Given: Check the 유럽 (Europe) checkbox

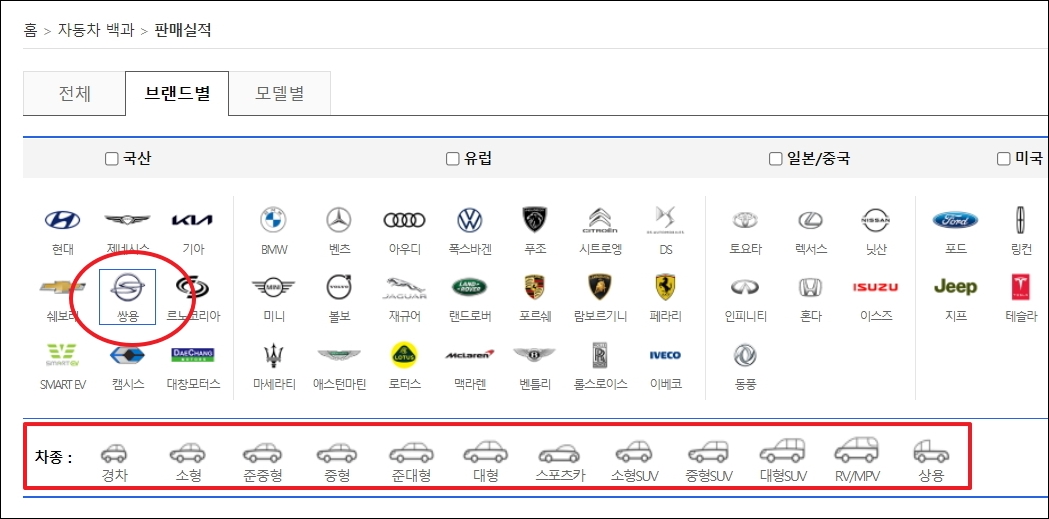Looking at the screenshot, I should click(x=452, y=159).
